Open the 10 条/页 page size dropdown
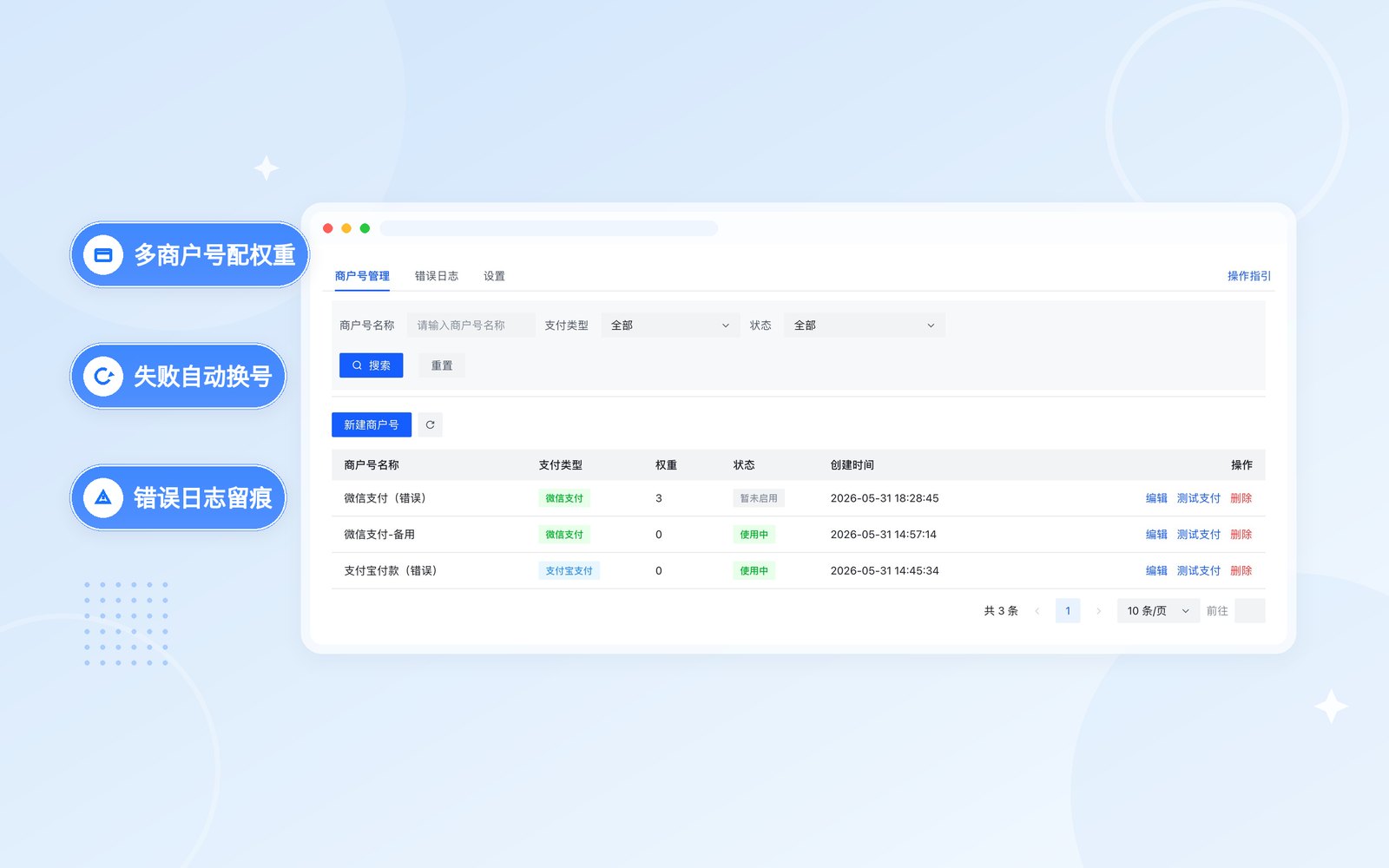The width and height of the screenshot is (1389, 868). tap(1157, 611)
